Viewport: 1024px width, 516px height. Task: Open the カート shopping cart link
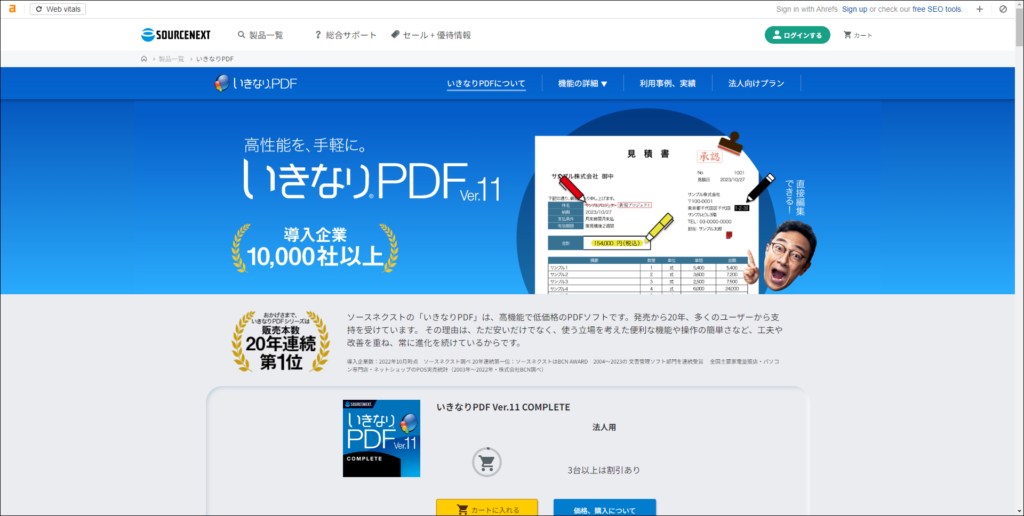[858, 35]
